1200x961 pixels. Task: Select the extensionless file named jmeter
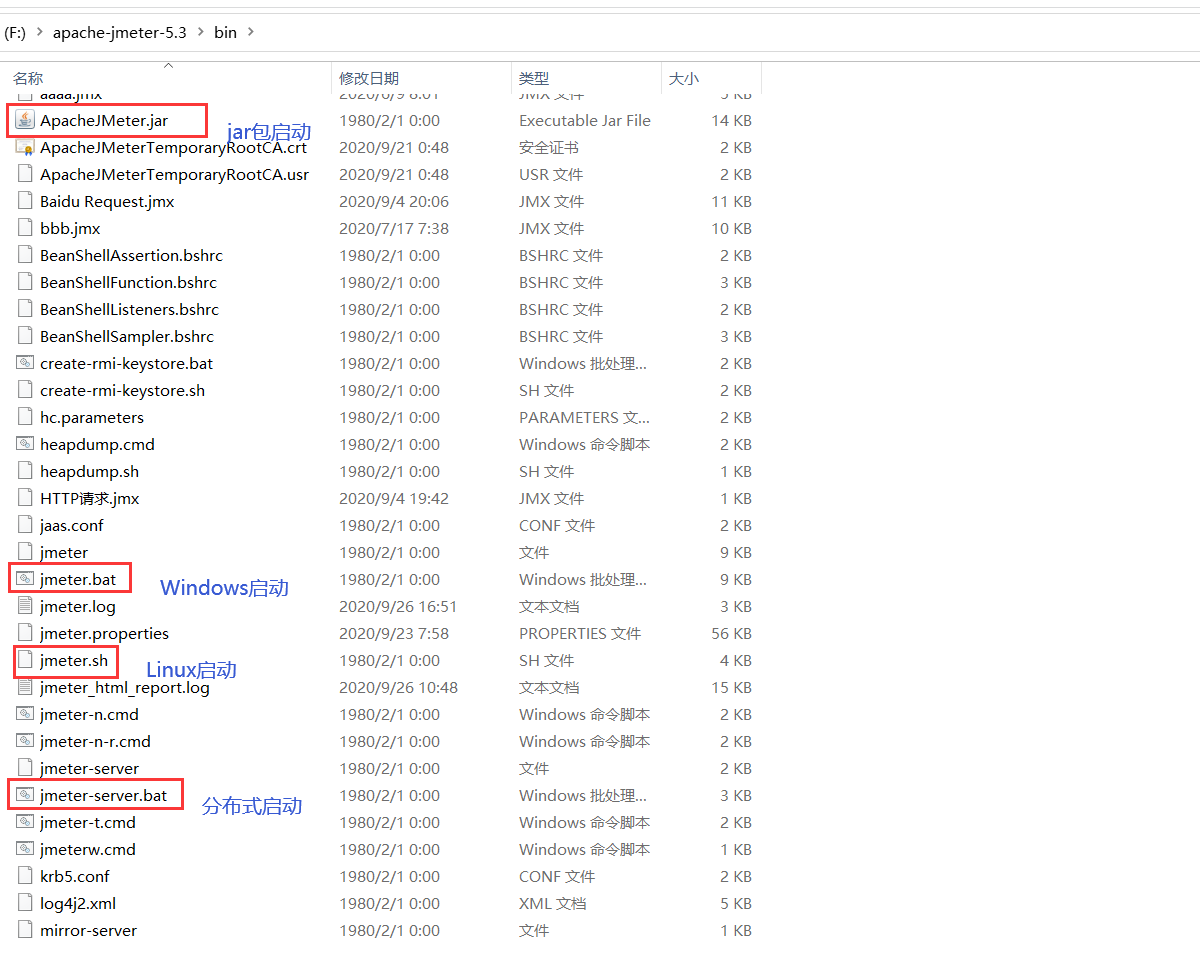click(x=64, y=552)
